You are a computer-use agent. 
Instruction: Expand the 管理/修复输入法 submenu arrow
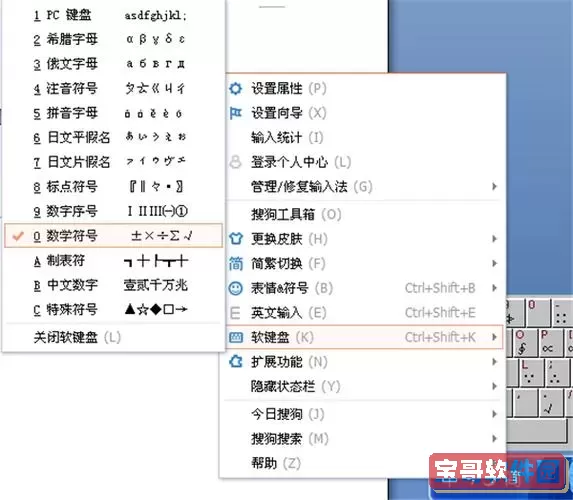click(494, 186)
